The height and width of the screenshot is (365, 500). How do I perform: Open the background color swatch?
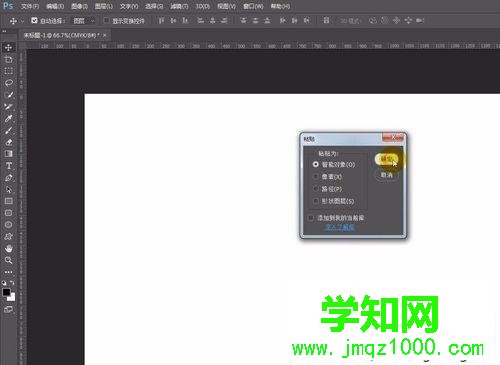(x=12, y=298)
